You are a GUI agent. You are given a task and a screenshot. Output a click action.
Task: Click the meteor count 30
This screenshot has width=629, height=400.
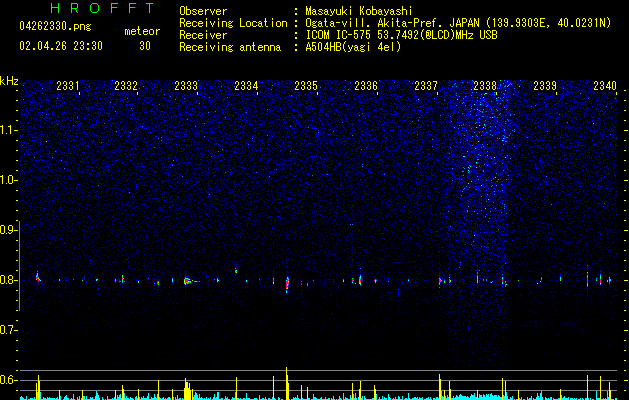pyautogui.click(x=145, y=46)
